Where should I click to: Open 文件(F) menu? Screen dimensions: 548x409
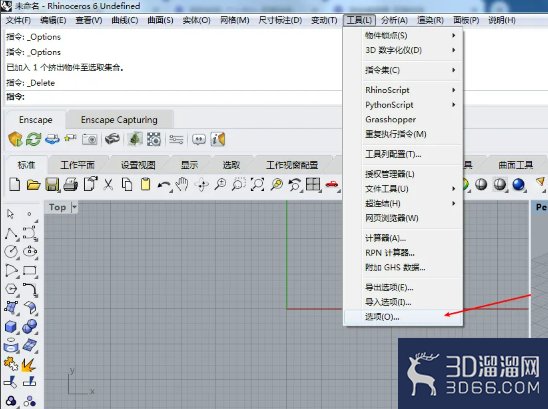click(x=18, y=20)
